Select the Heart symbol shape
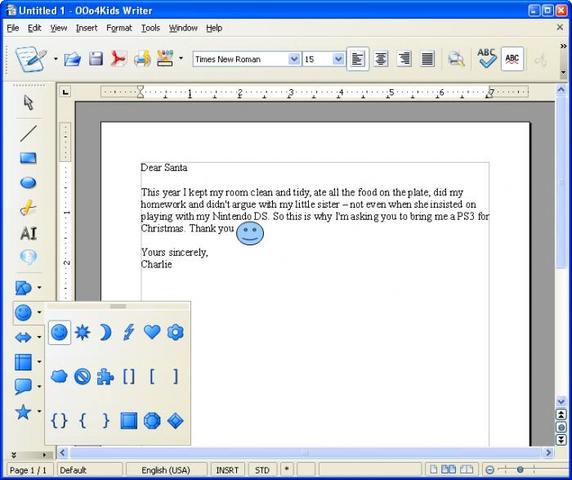Screen dimensions: 572x480 pyautogui.click(x=152, y=332)
